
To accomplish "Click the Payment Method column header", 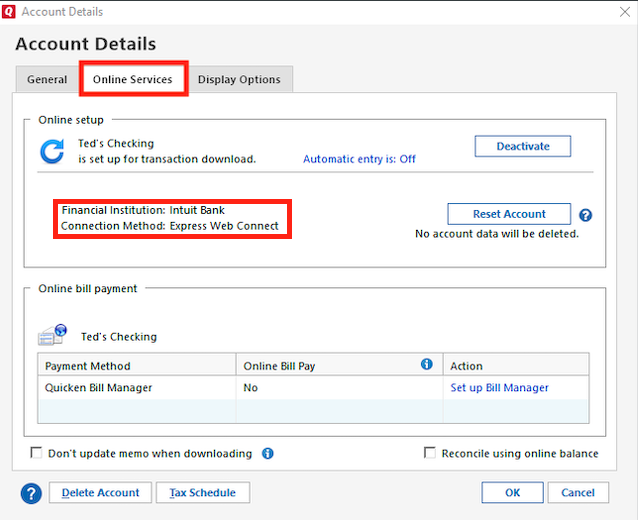I will click(137, 365).
